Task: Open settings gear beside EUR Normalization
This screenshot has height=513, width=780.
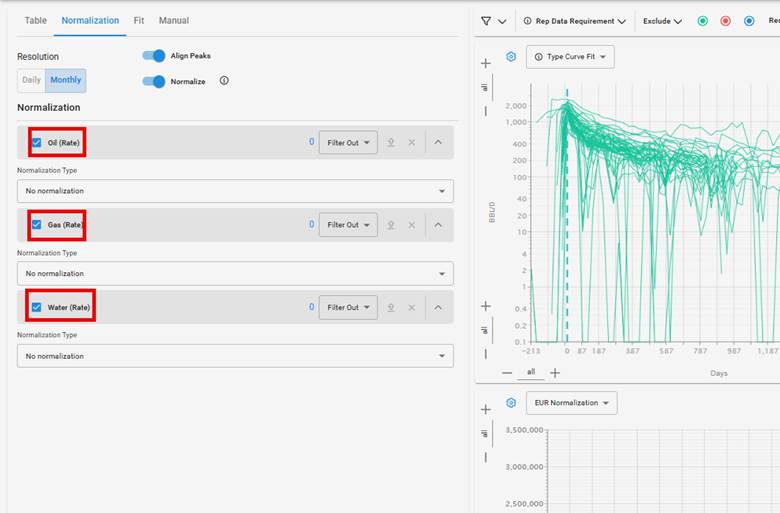Action: click(511, 403)
